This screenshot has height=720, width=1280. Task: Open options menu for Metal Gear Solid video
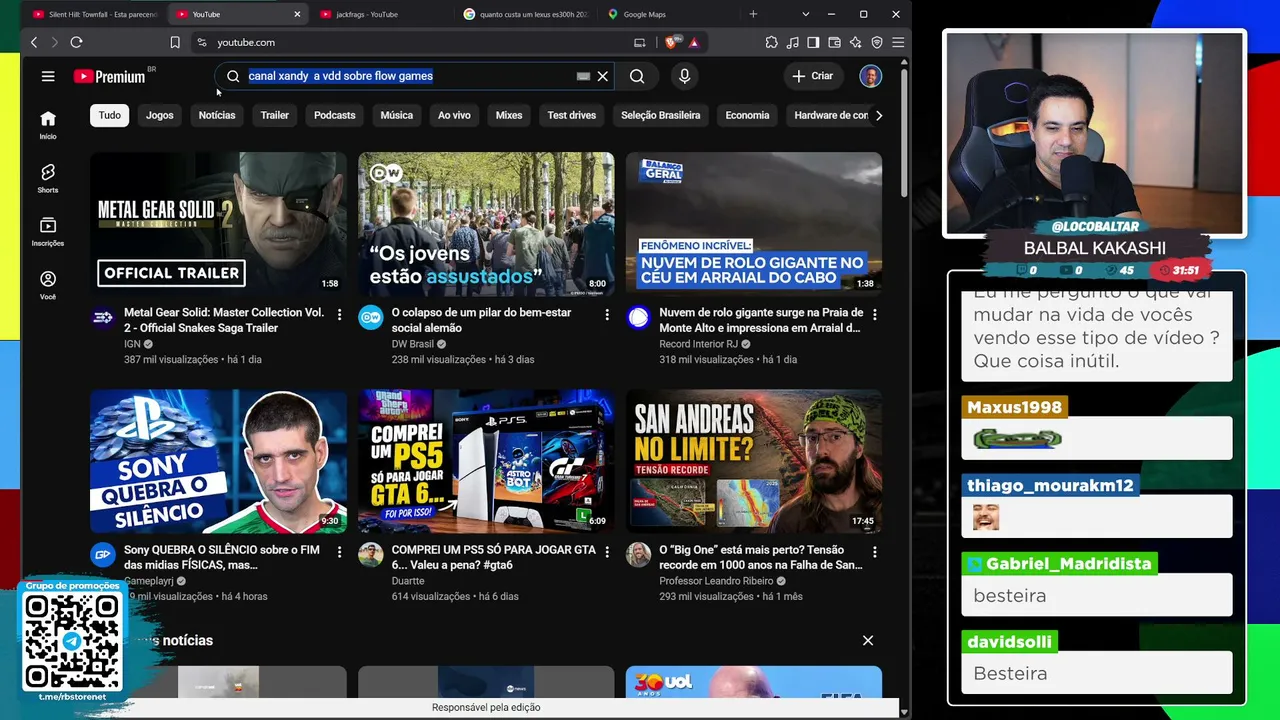click(x=339, y=314)
